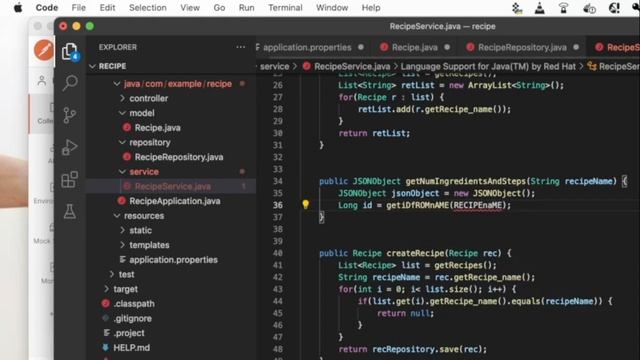Open the Edit menu
The width and height of the screenshot is (640, 360).
pos(107,8)
